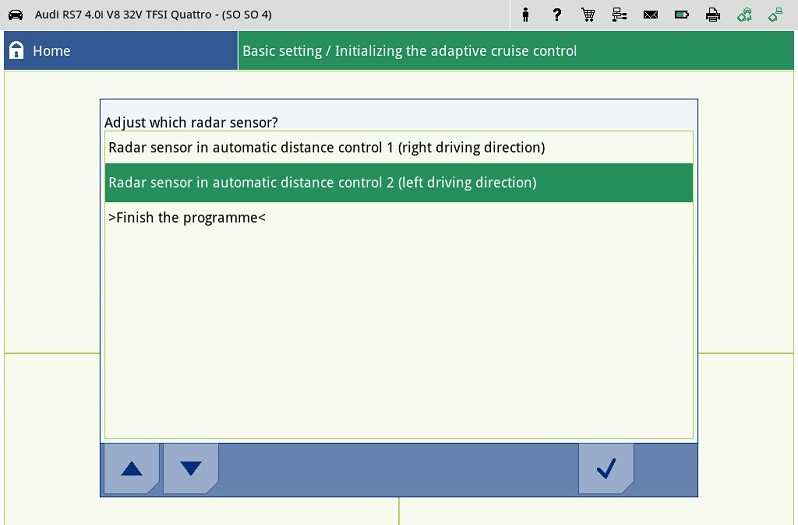This screenshot has height=525, width=798.
Task: Open help via the question mark icon
Action: 557,15
